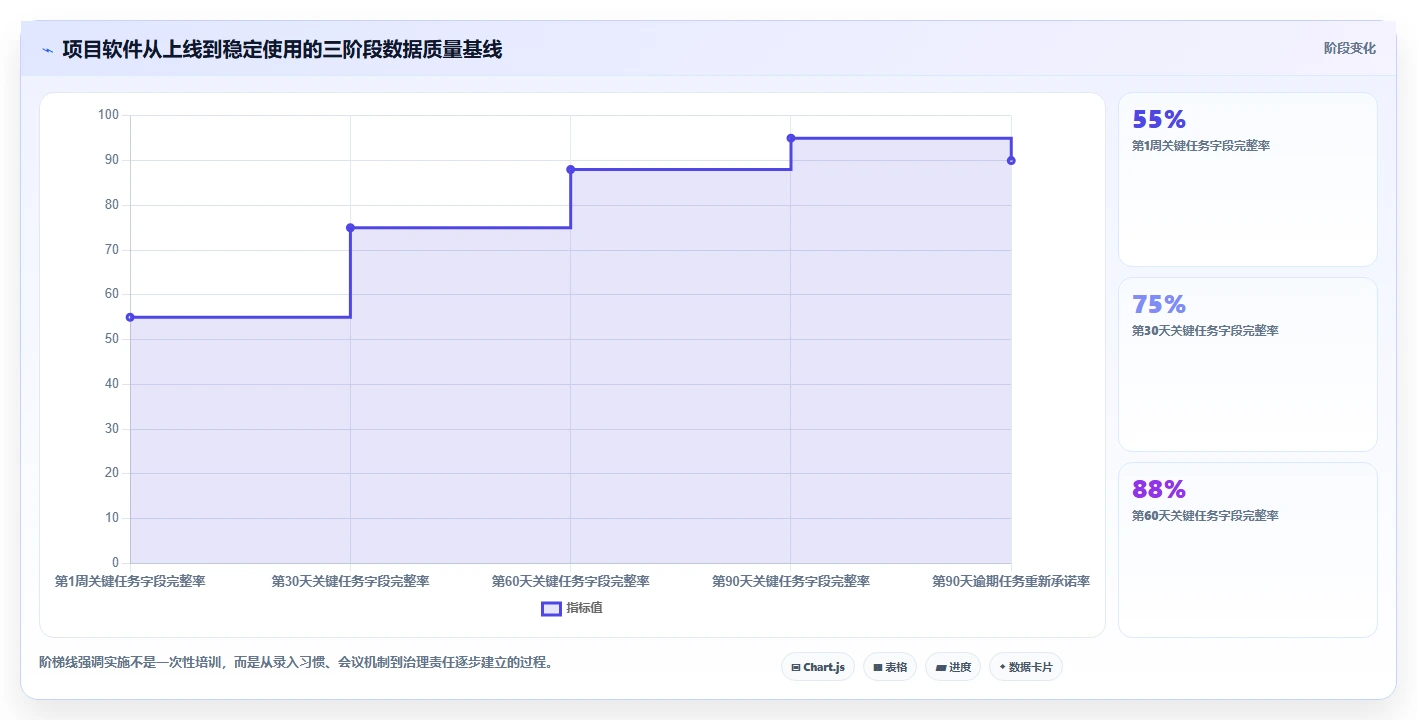Click the y-axis value 100

click(109, 115)
